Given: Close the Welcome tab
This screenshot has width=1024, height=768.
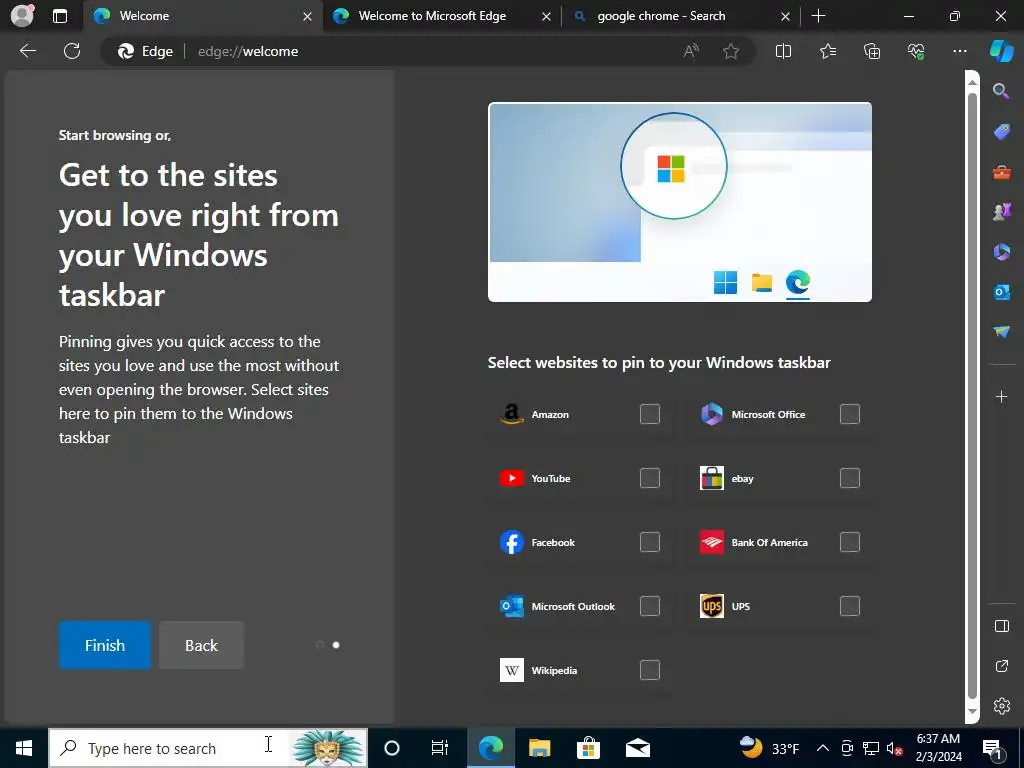Looking at the screenshot, I should [x=307, y=16].
